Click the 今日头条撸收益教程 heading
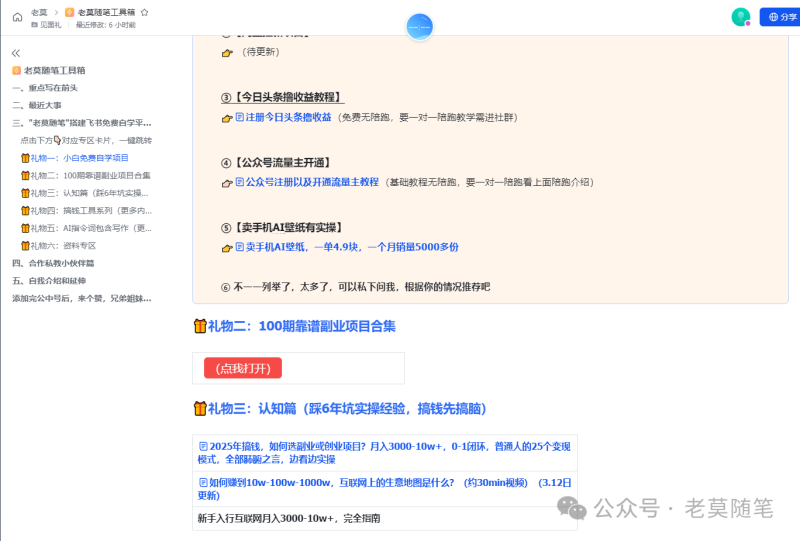Screen dimensions: 800x541 282,97
